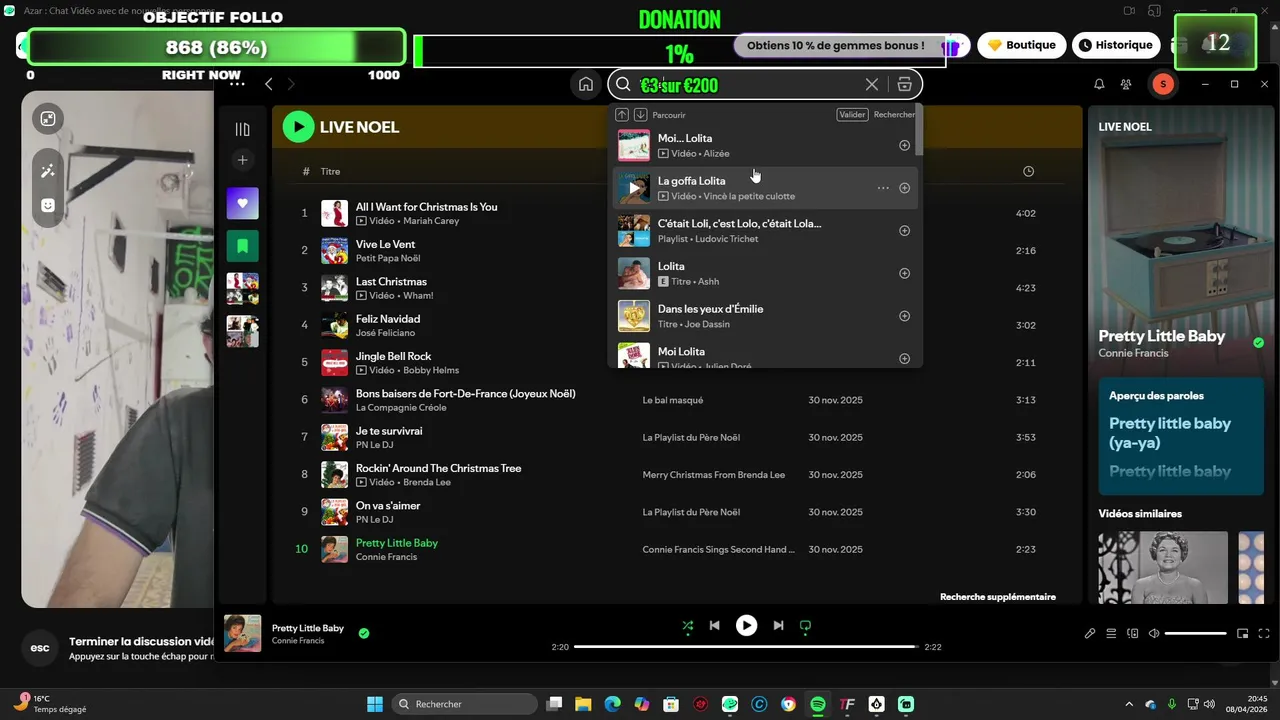The height and width of the screenshot is (720, 1280).
Task: Open track All I Want for Christmas
Action: pyautogui.click(x=426, y=207)
